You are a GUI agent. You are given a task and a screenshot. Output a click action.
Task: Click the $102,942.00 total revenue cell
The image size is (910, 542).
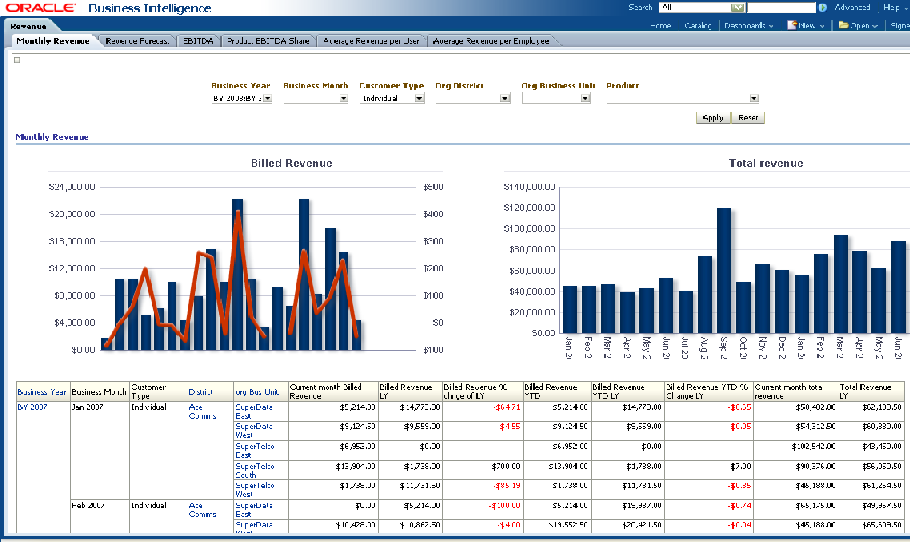[x=814, y=446]
